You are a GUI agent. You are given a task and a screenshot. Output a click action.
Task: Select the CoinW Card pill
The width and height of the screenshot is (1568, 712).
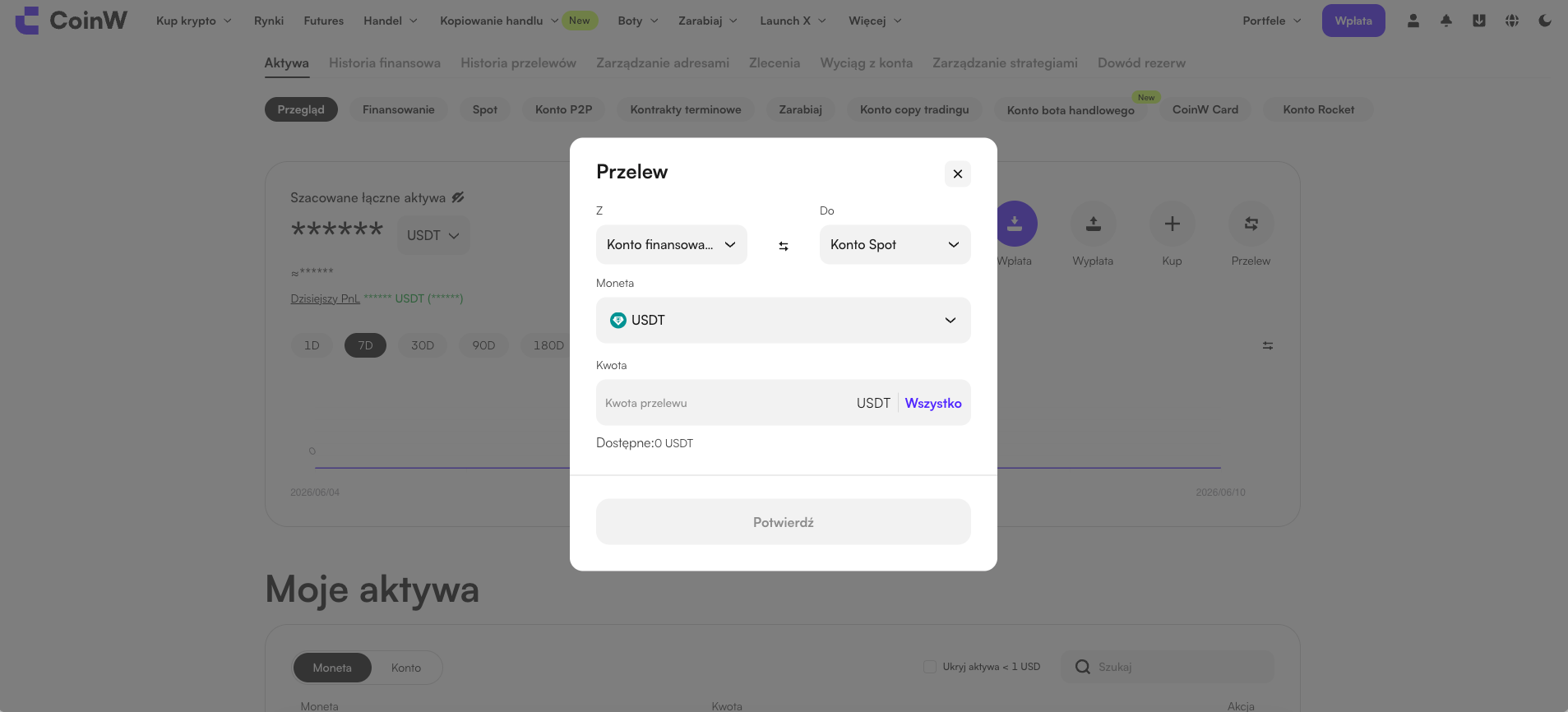point(1205,109)
